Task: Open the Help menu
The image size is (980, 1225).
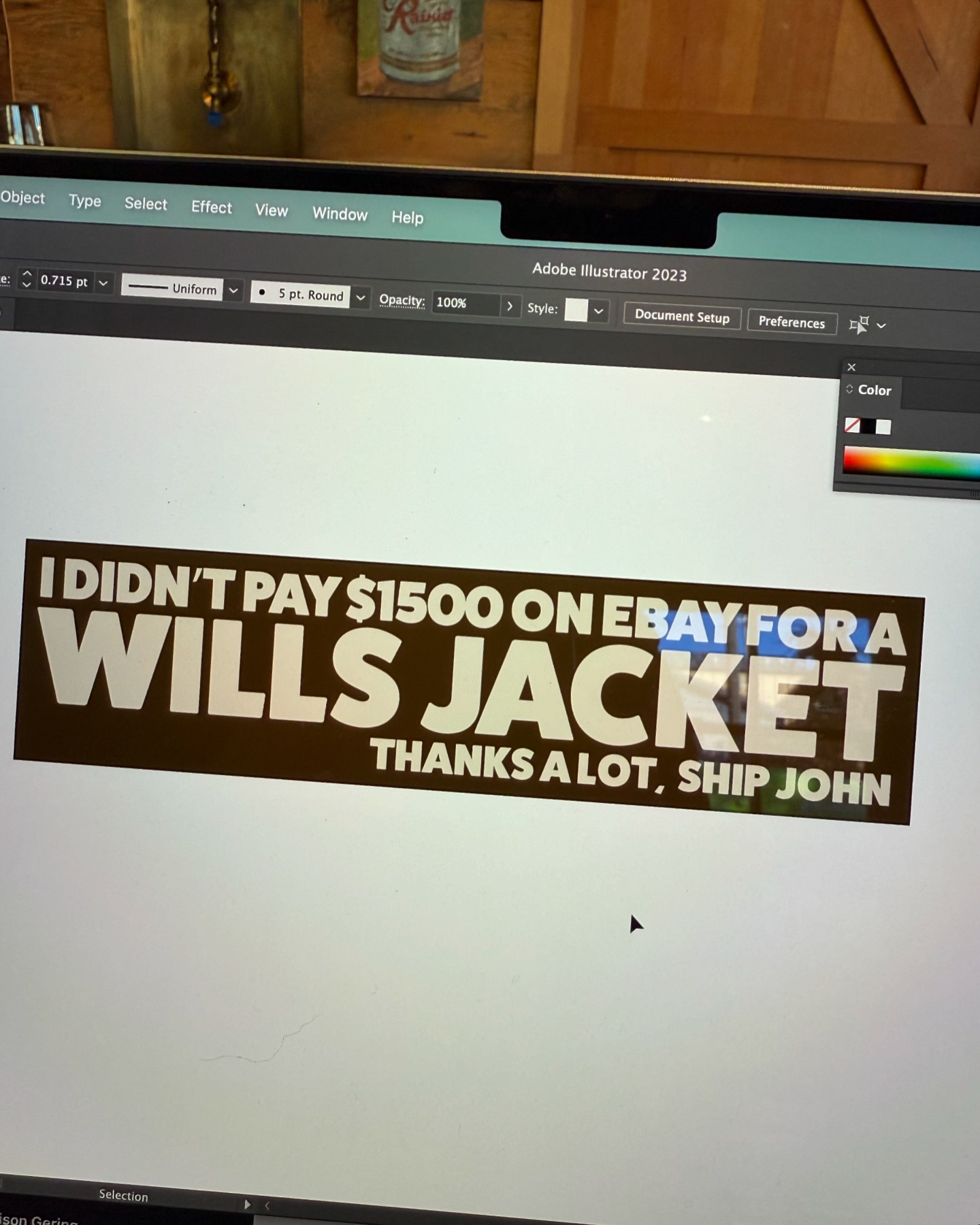Action: (x=407, y=217)
